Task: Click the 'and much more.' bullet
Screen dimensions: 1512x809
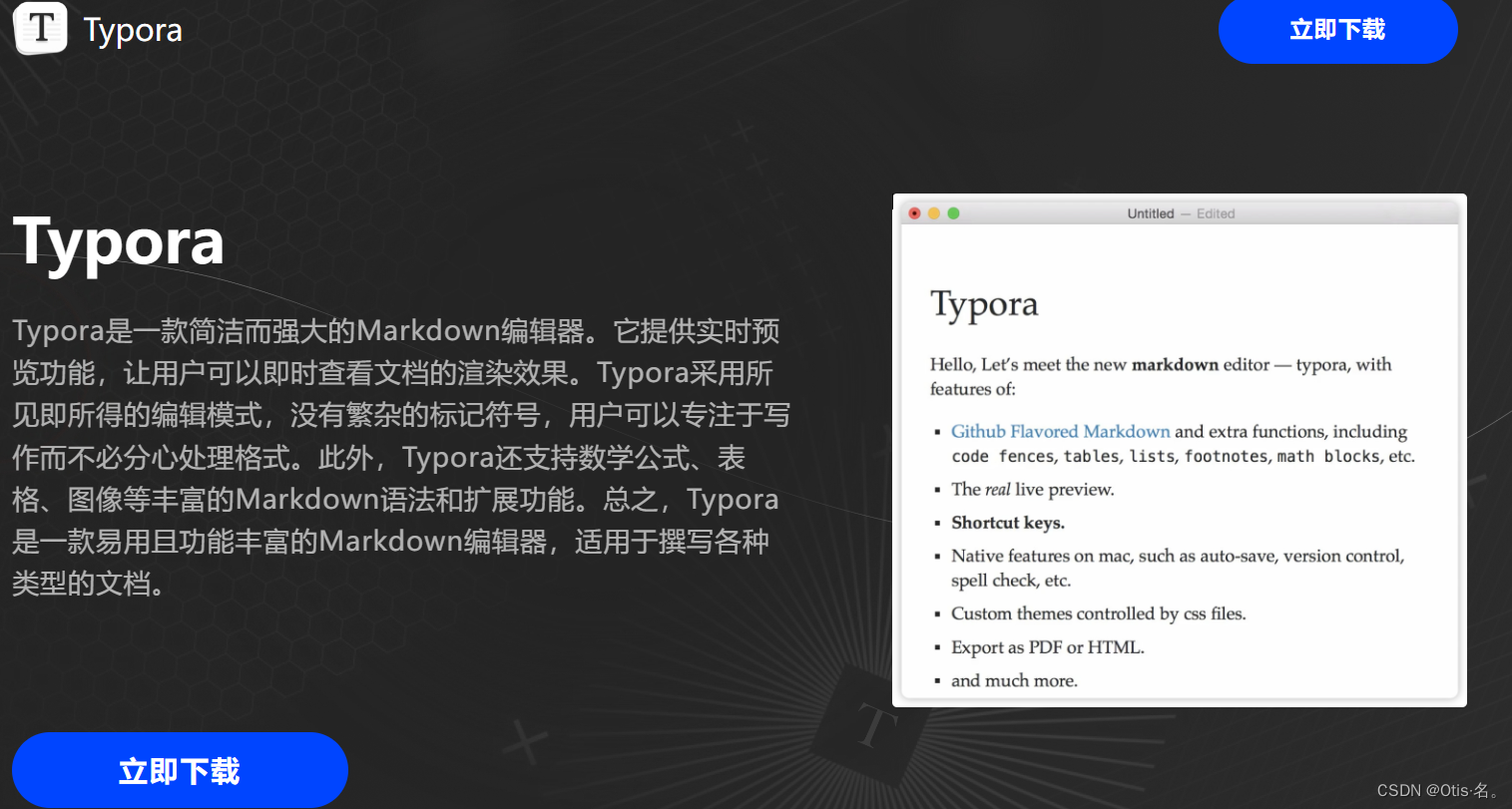Action: coord(1014,680)
